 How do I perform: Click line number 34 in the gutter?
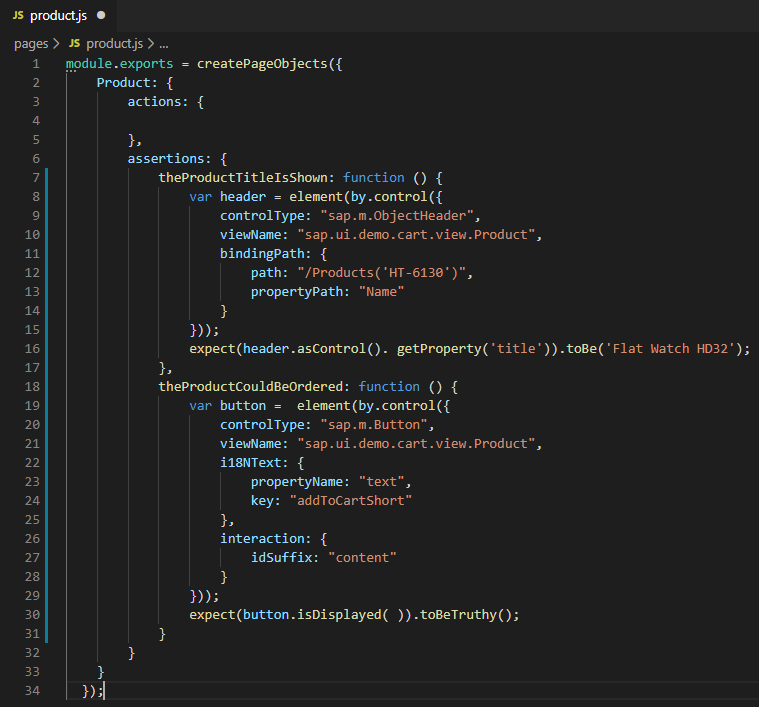[x=32, y=691]
